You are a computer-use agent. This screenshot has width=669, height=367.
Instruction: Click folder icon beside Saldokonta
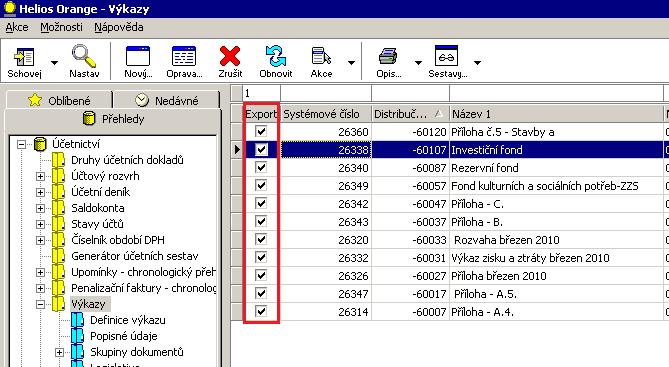(58, 208)
